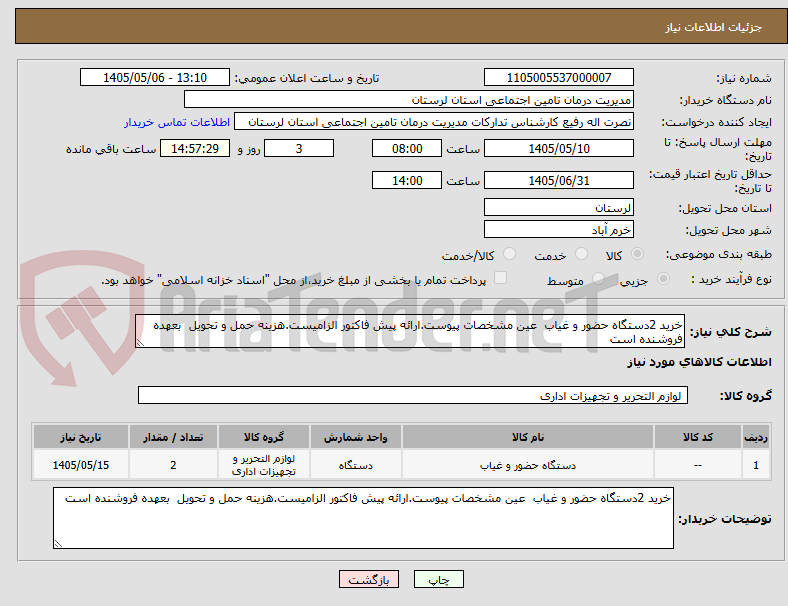Screen dimensions: 788x606
Task: Click the remaining time field 14:57:29
Action: pyautogui.click(x=195, y=148)
